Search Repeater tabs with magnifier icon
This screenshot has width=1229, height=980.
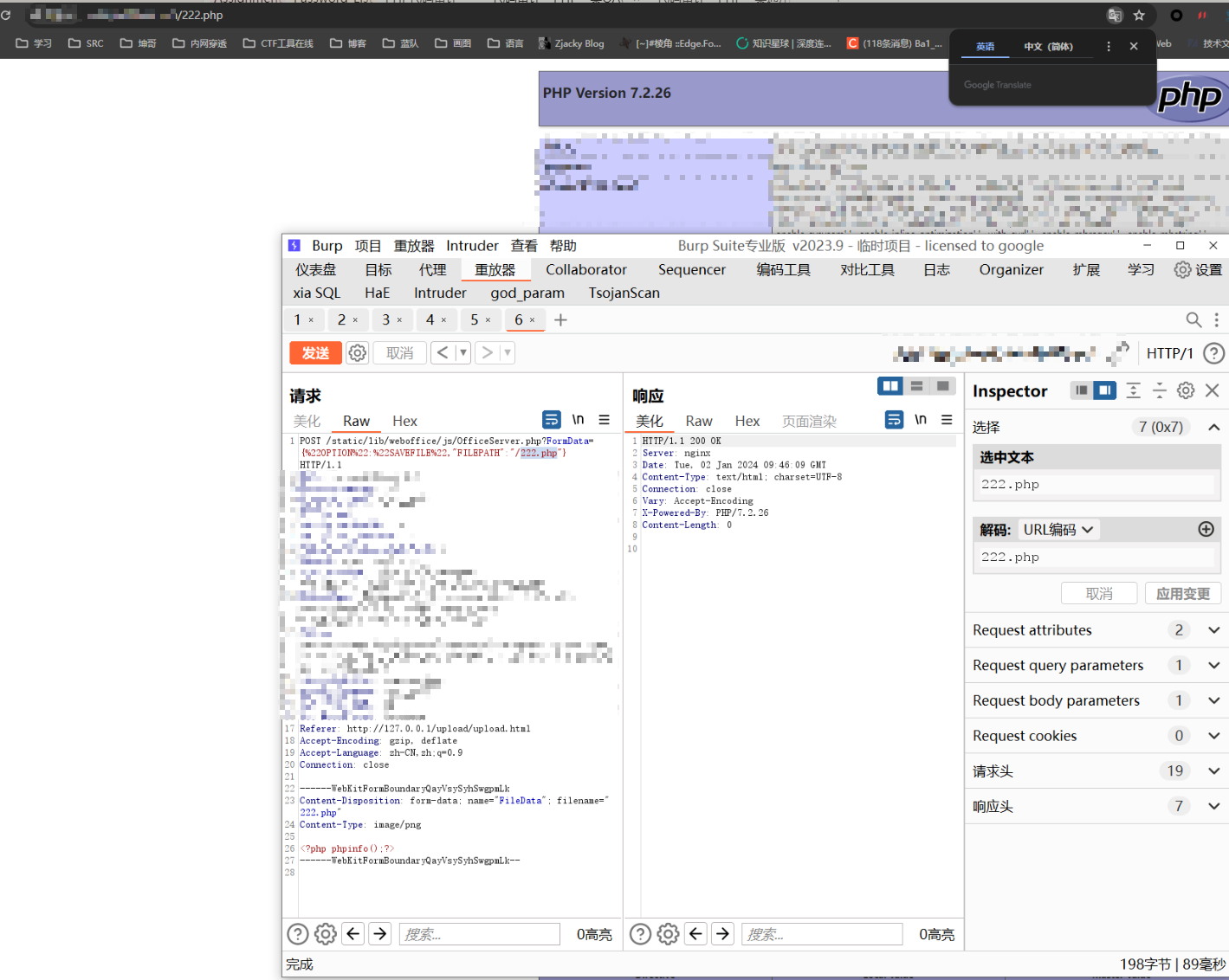(1193, 320)
